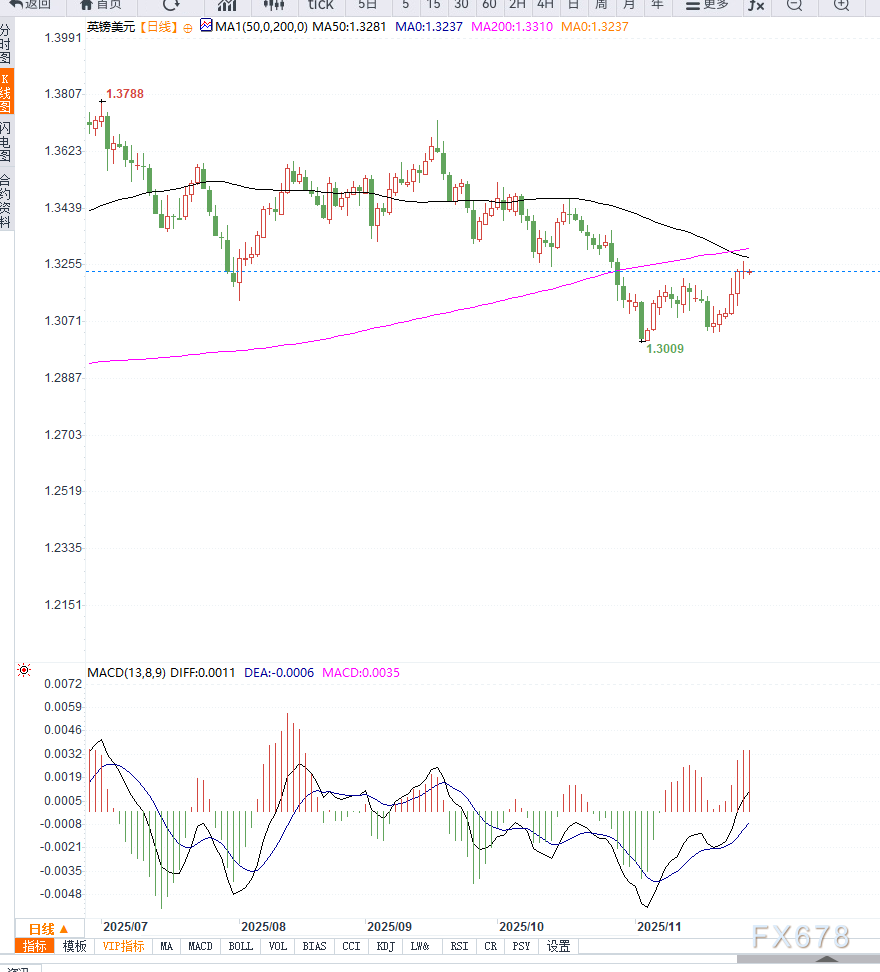Click the 1.3009 low price marker
The image size is (880, 972).
[x=665, y=350]
